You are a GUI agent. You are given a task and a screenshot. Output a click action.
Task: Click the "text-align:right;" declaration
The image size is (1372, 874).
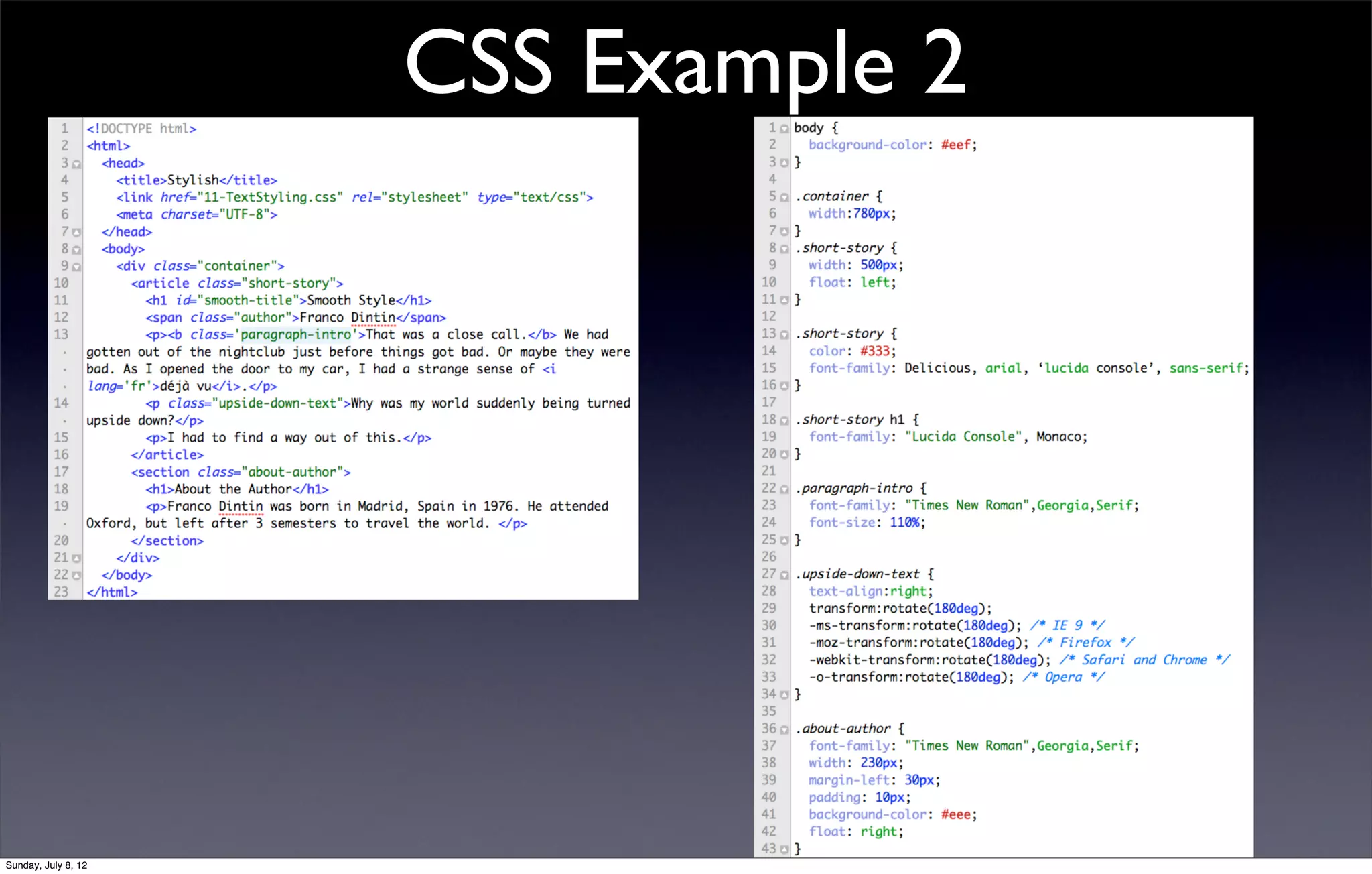coord(871,591)
